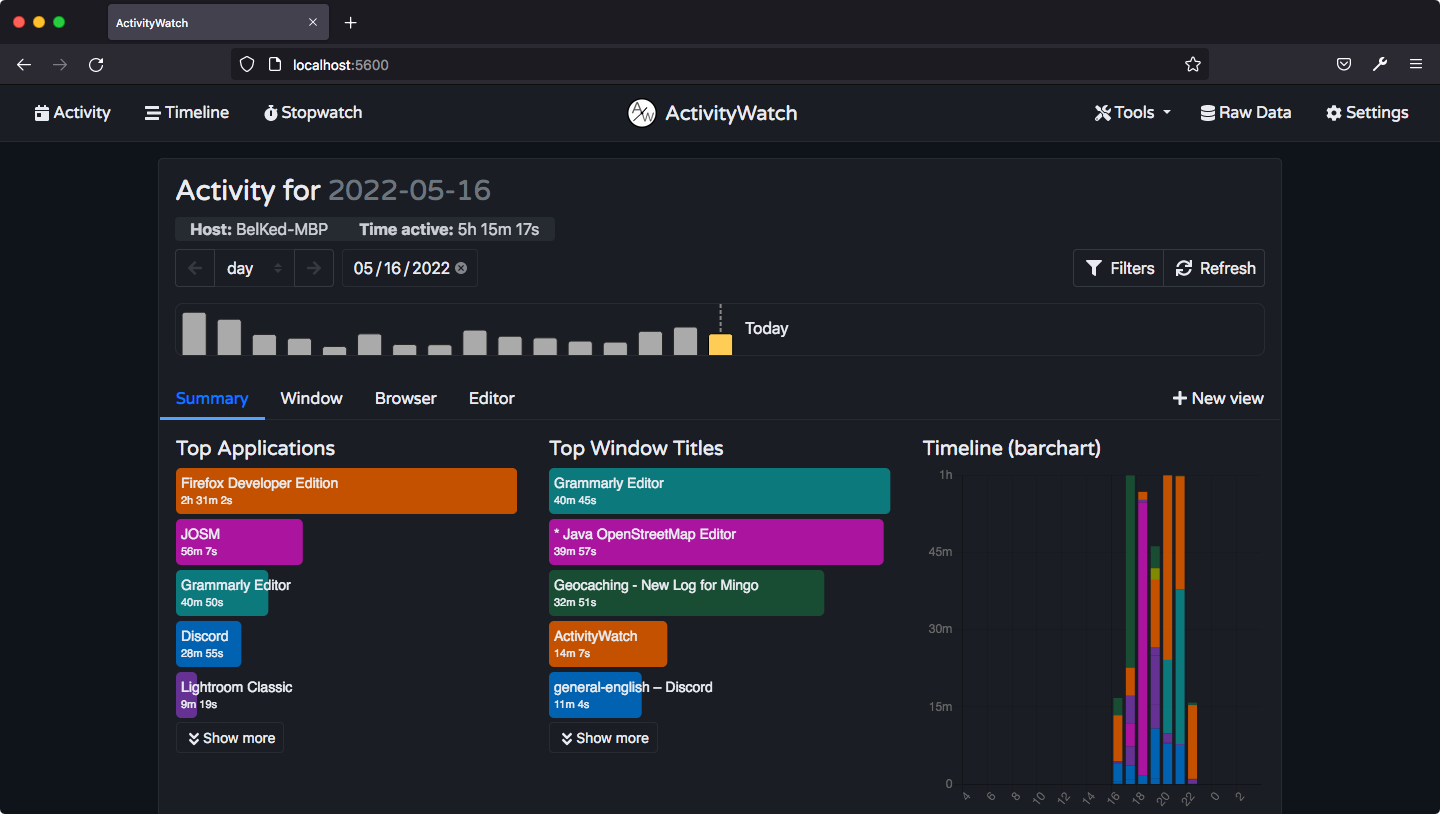Go to previous day arrow
Image resolution: width=1440 pixels, height=814 pixels.
point(195,268)
